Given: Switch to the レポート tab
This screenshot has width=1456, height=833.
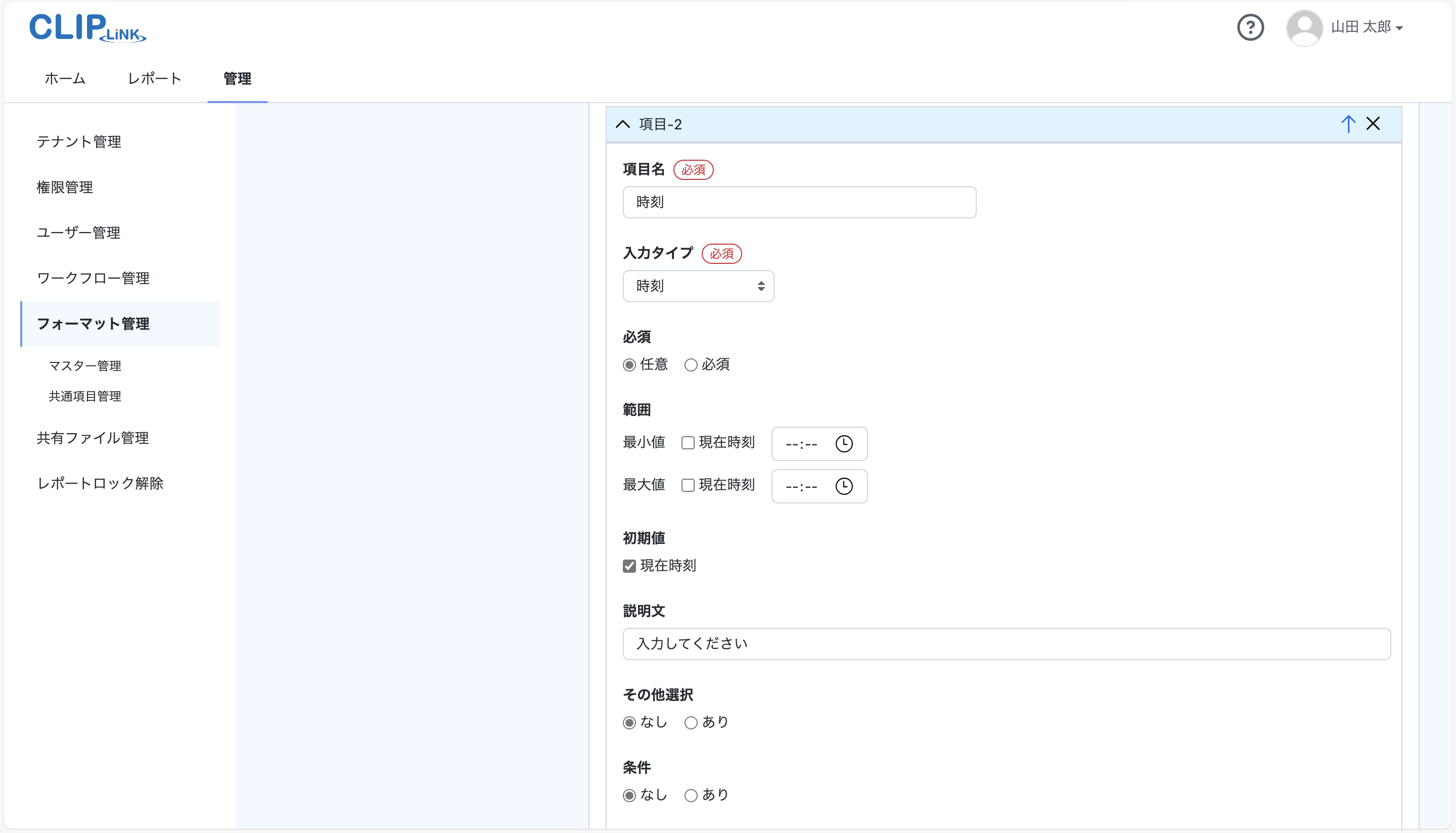Looking at the screenshot, I should [x=155, y=78].
